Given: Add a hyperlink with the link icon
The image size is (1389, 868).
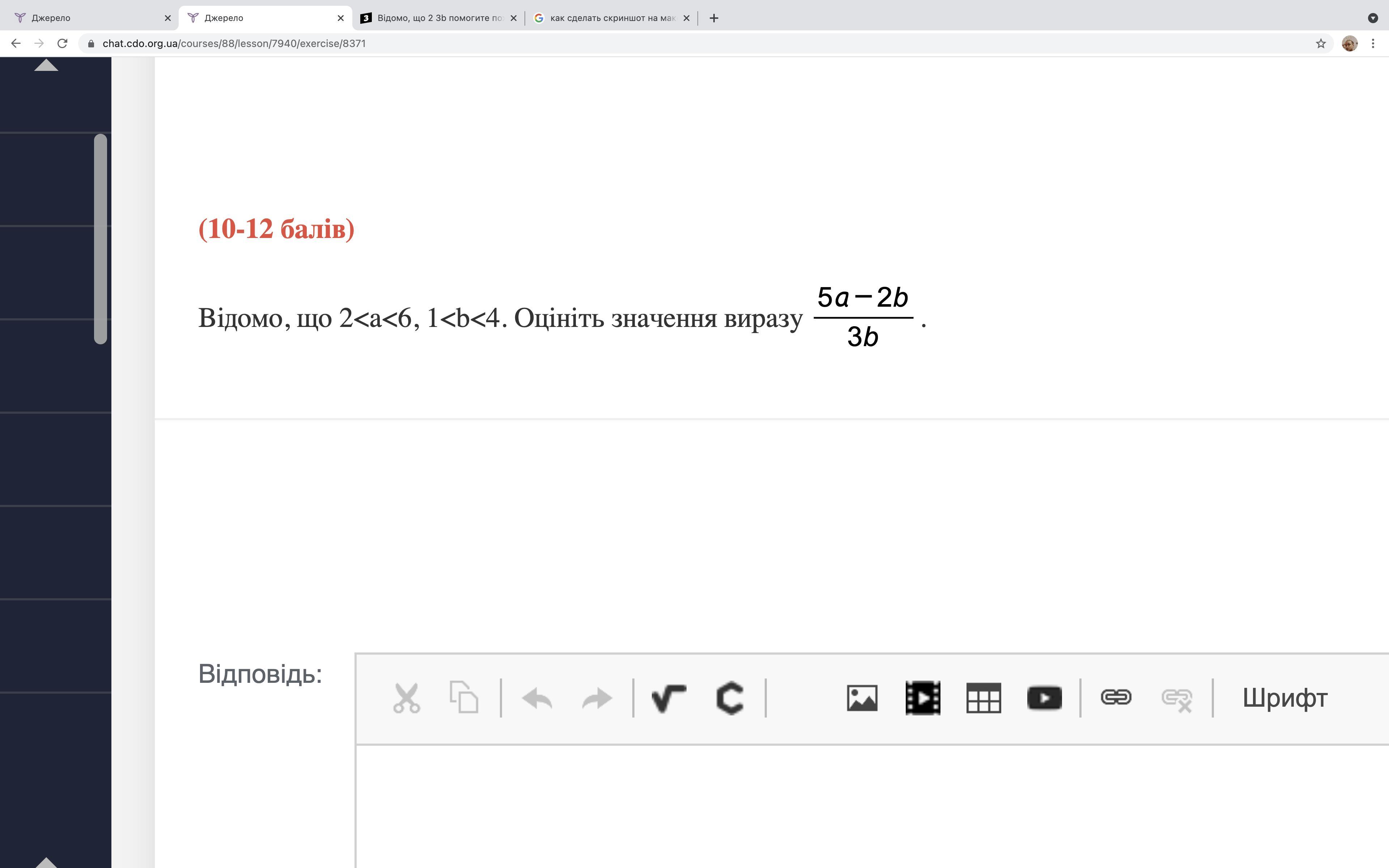Looking at the screenshot, I should click(1116, 698).
